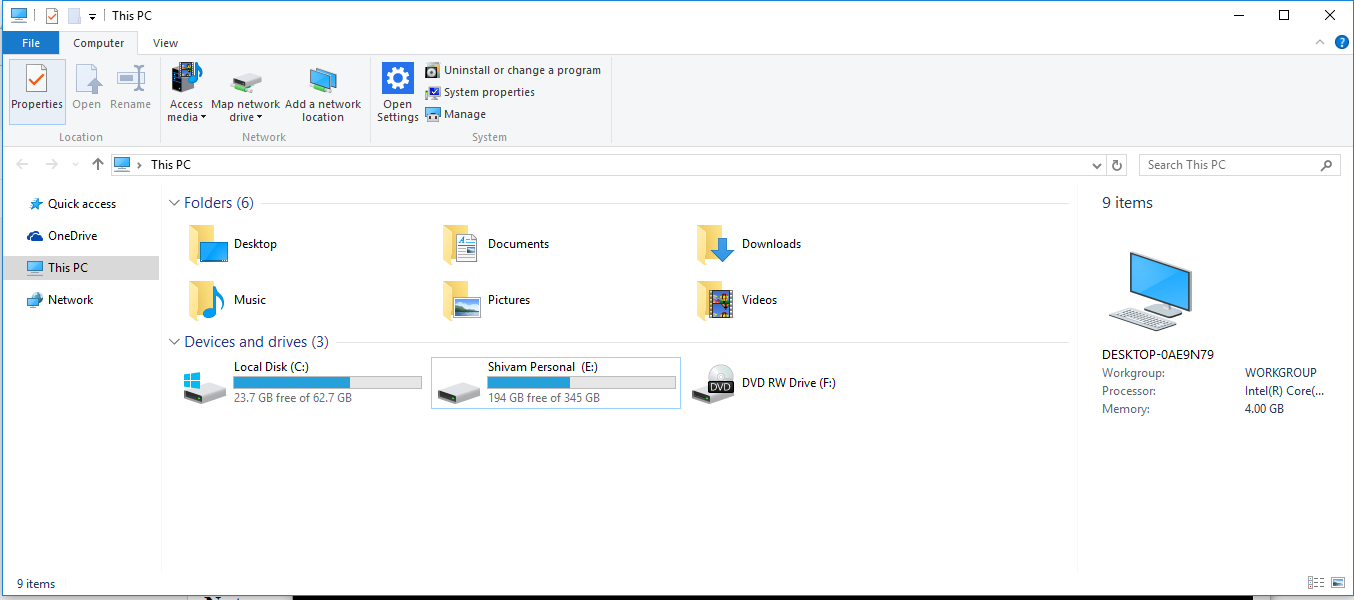Collapse the ribbon with the chevron
The image size is (1354, 600).
click(1320, 43)
